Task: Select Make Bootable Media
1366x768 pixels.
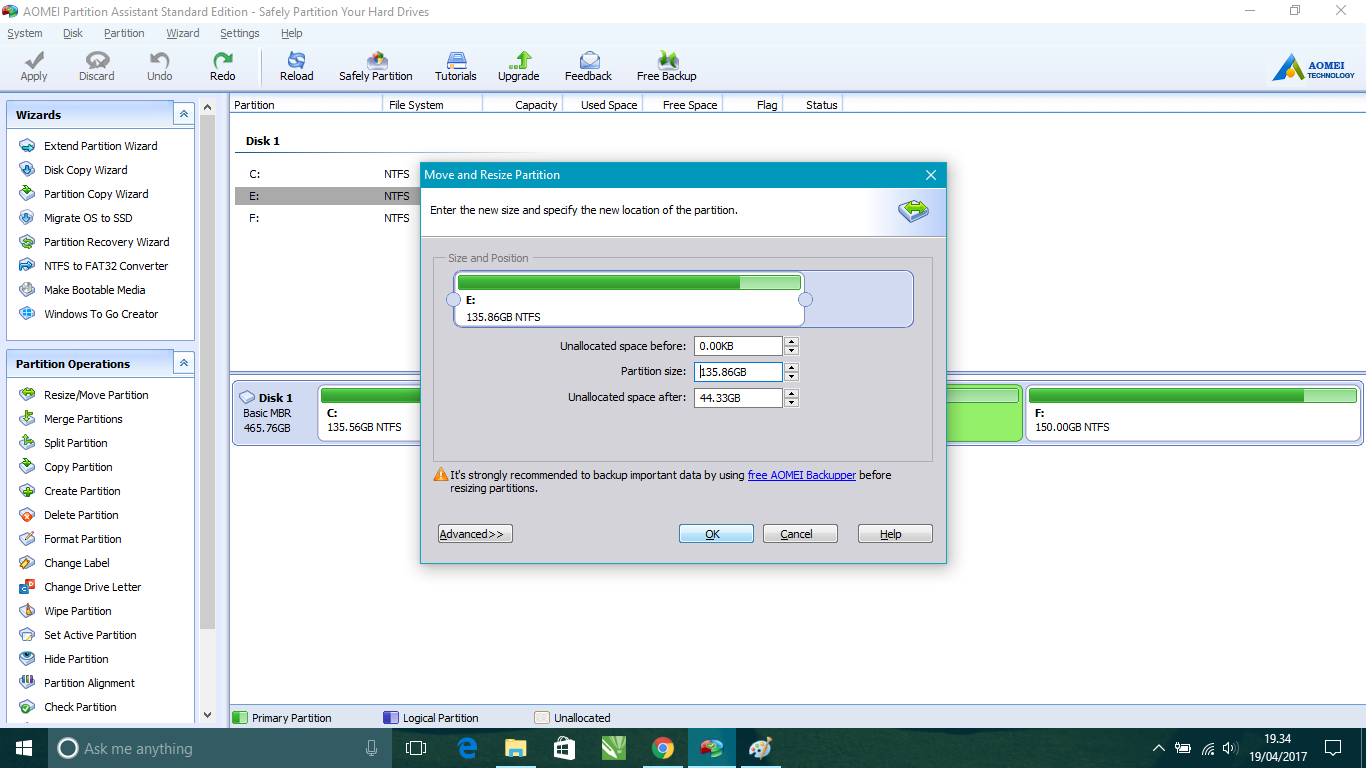Action: (94, 290)
